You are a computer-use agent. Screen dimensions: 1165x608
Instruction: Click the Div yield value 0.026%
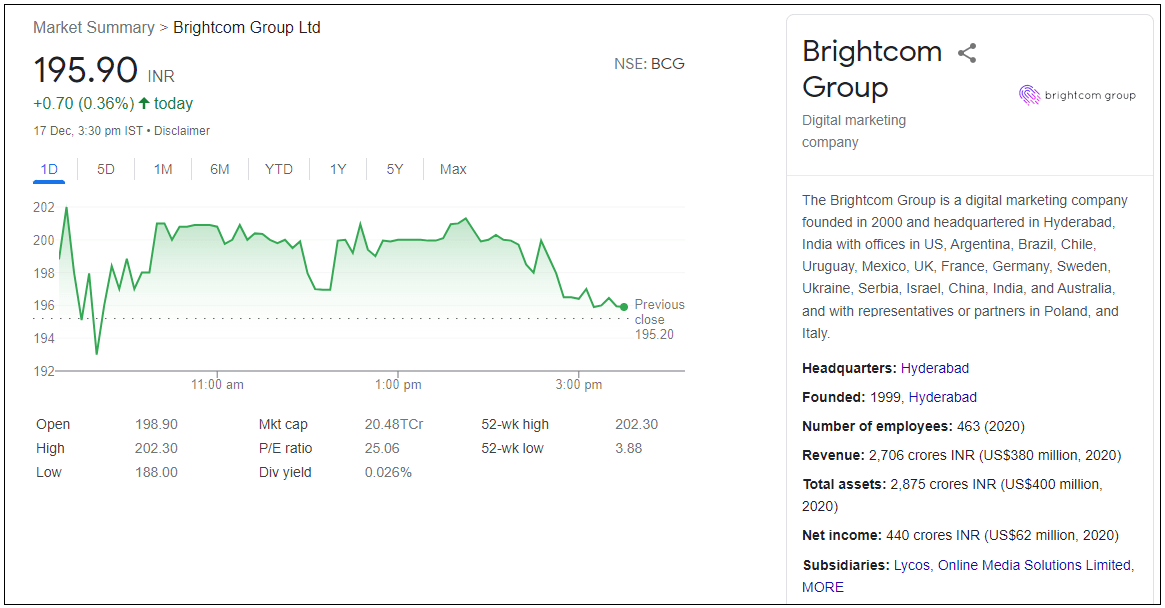tap(388, 472)
